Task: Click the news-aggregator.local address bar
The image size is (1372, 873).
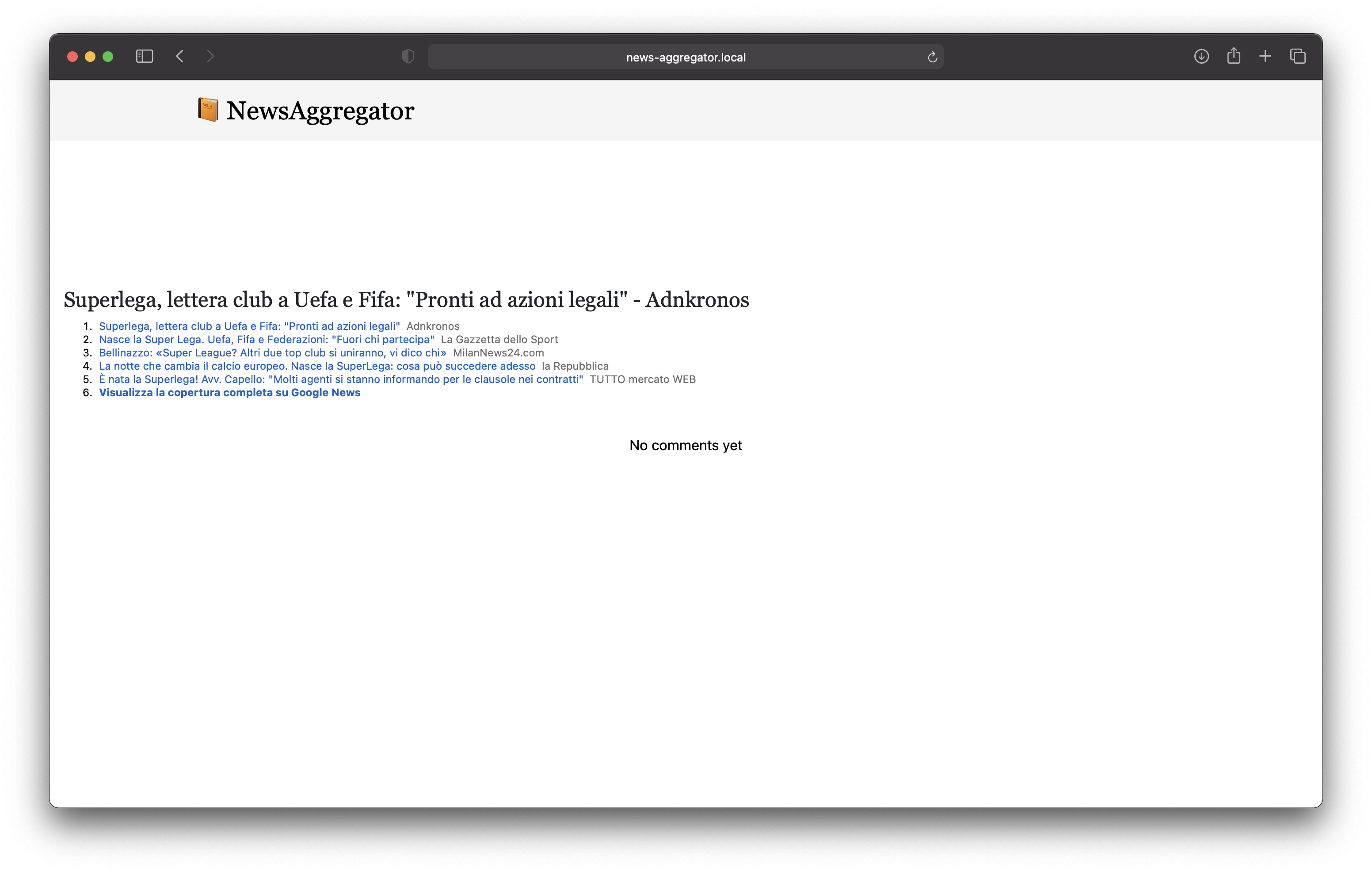Action: pyautogui.click(x=685, y=57)
